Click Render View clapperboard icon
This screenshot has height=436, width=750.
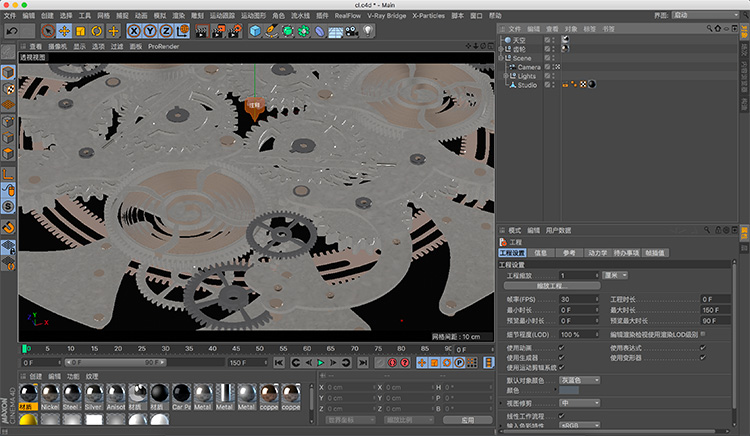click(202, 31)
